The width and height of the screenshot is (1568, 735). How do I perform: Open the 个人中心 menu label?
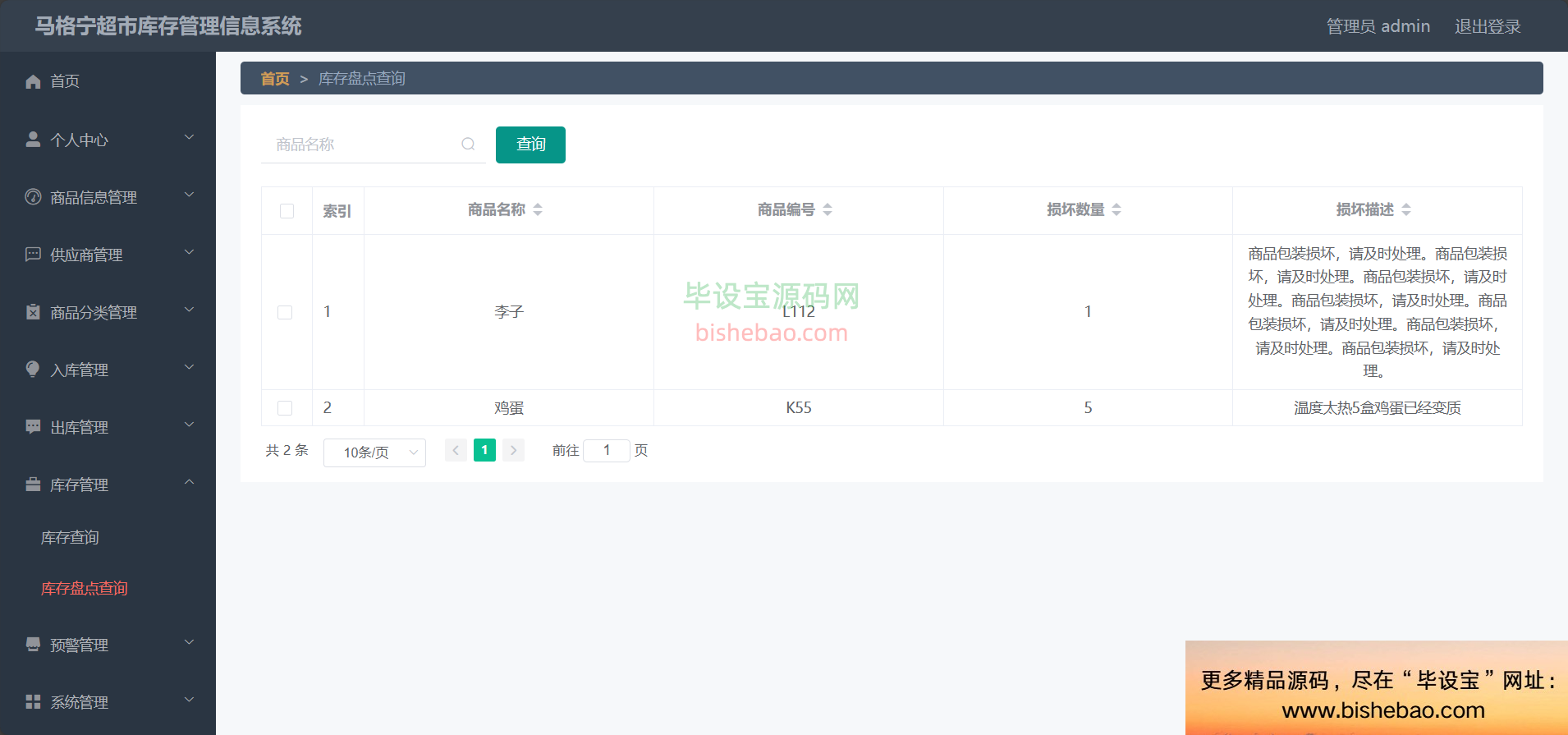[x=79, y=140]
